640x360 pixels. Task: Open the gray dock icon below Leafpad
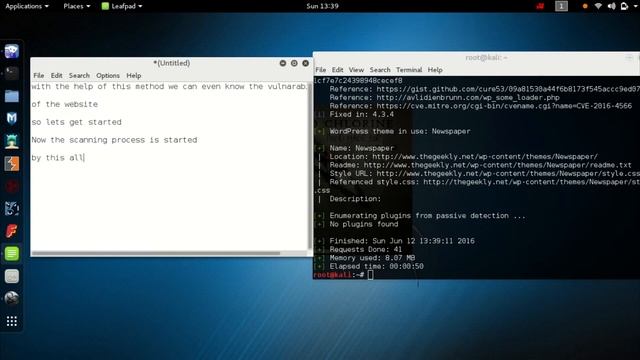11,276
